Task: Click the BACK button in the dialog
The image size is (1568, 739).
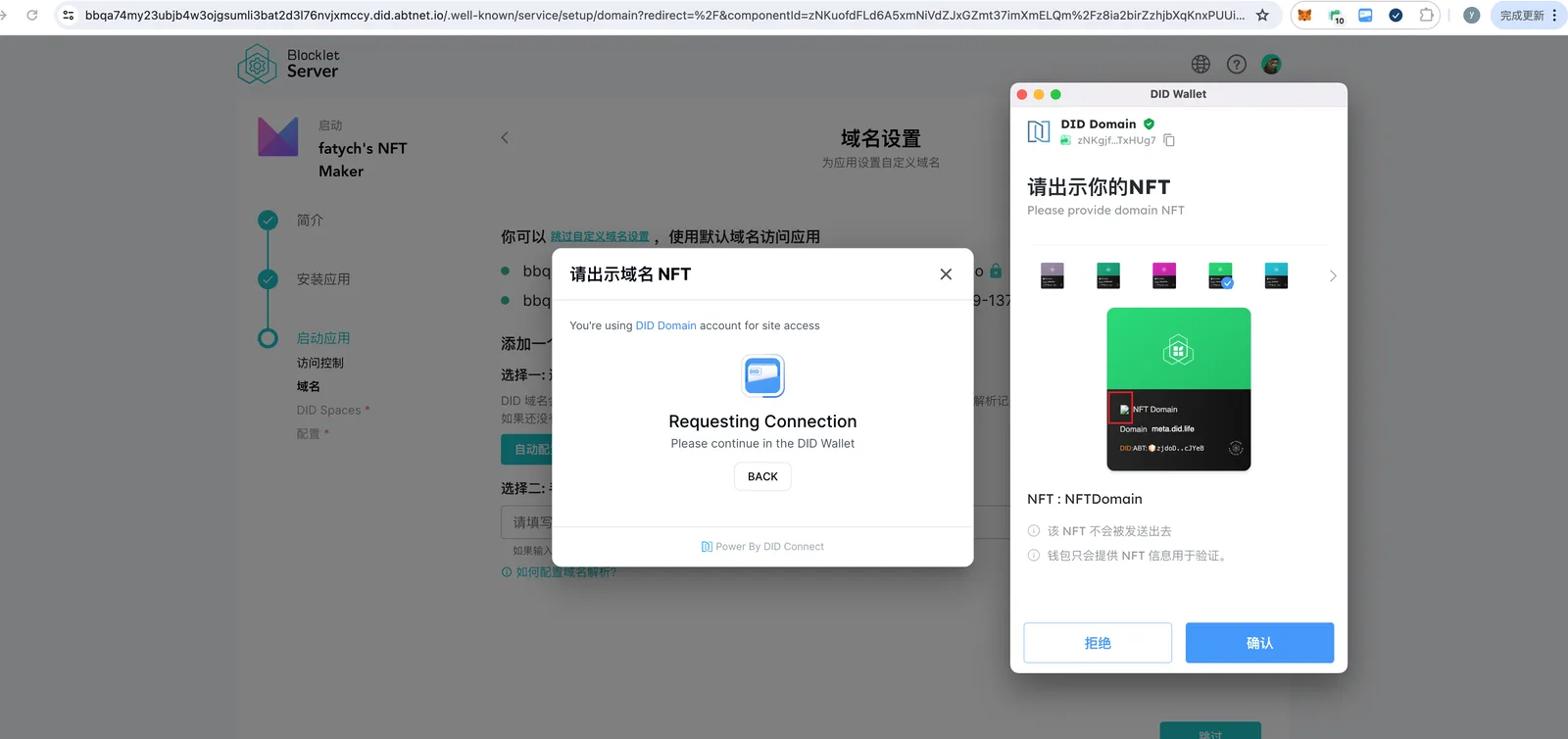Action: 762,476
